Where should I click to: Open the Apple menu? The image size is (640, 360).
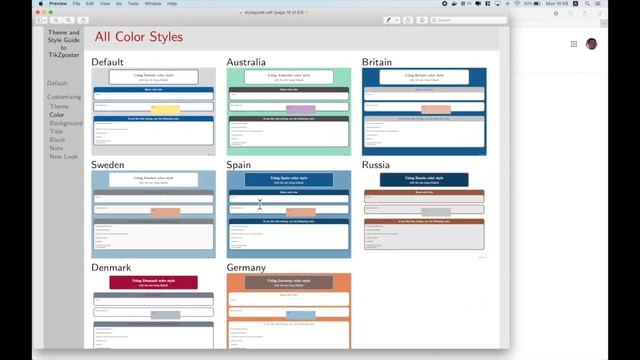[40, 4]
